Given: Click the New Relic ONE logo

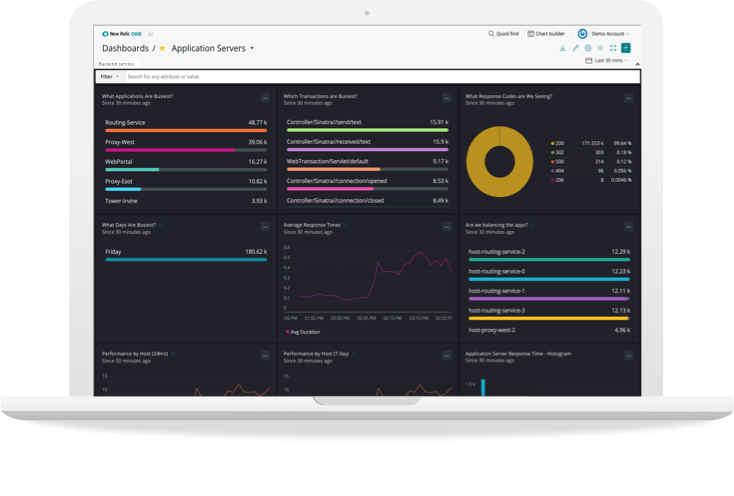Looking at the screenshot, I should click(122, 33).
